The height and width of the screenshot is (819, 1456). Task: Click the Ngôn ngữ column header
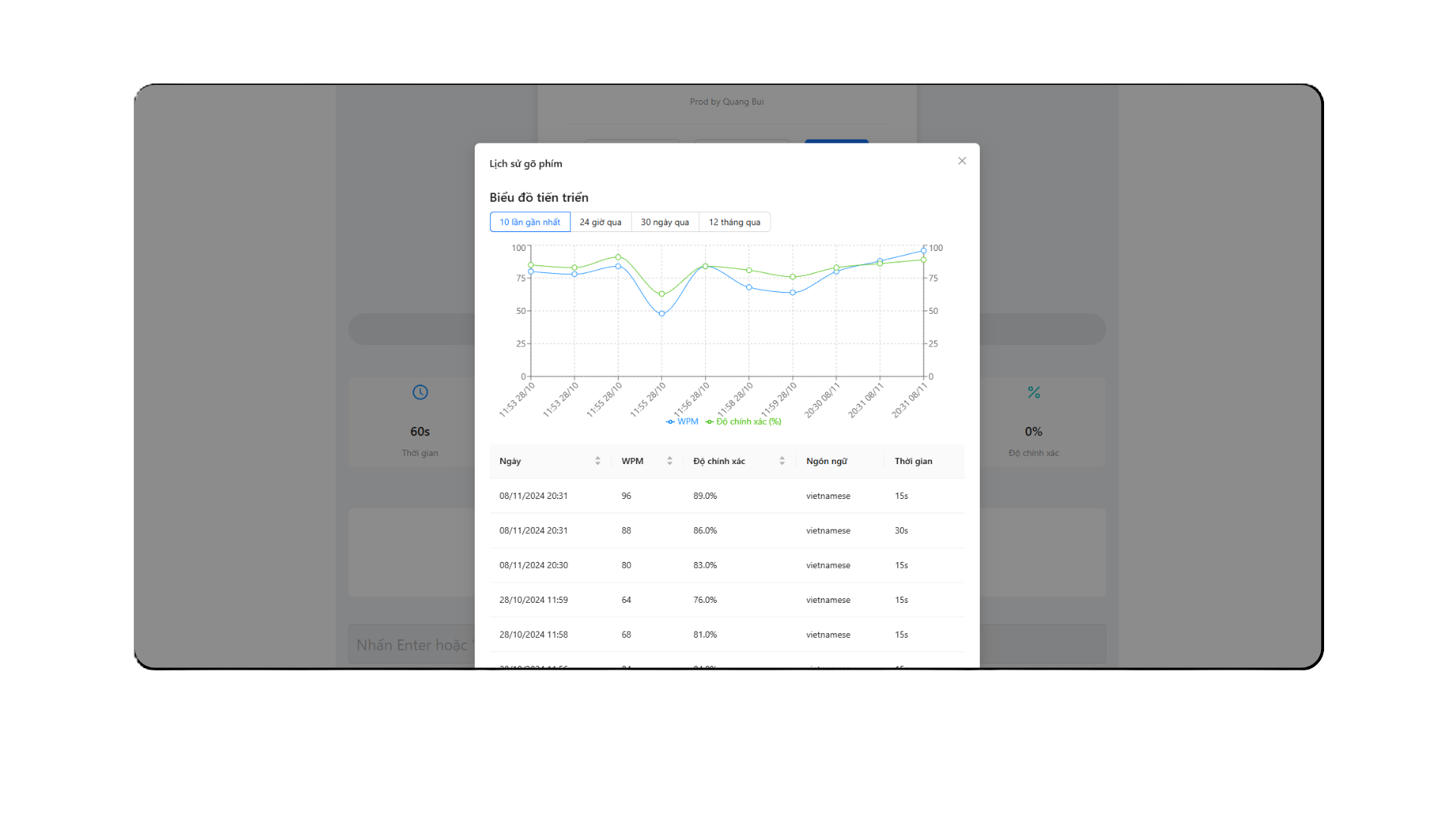coord(827,461)
